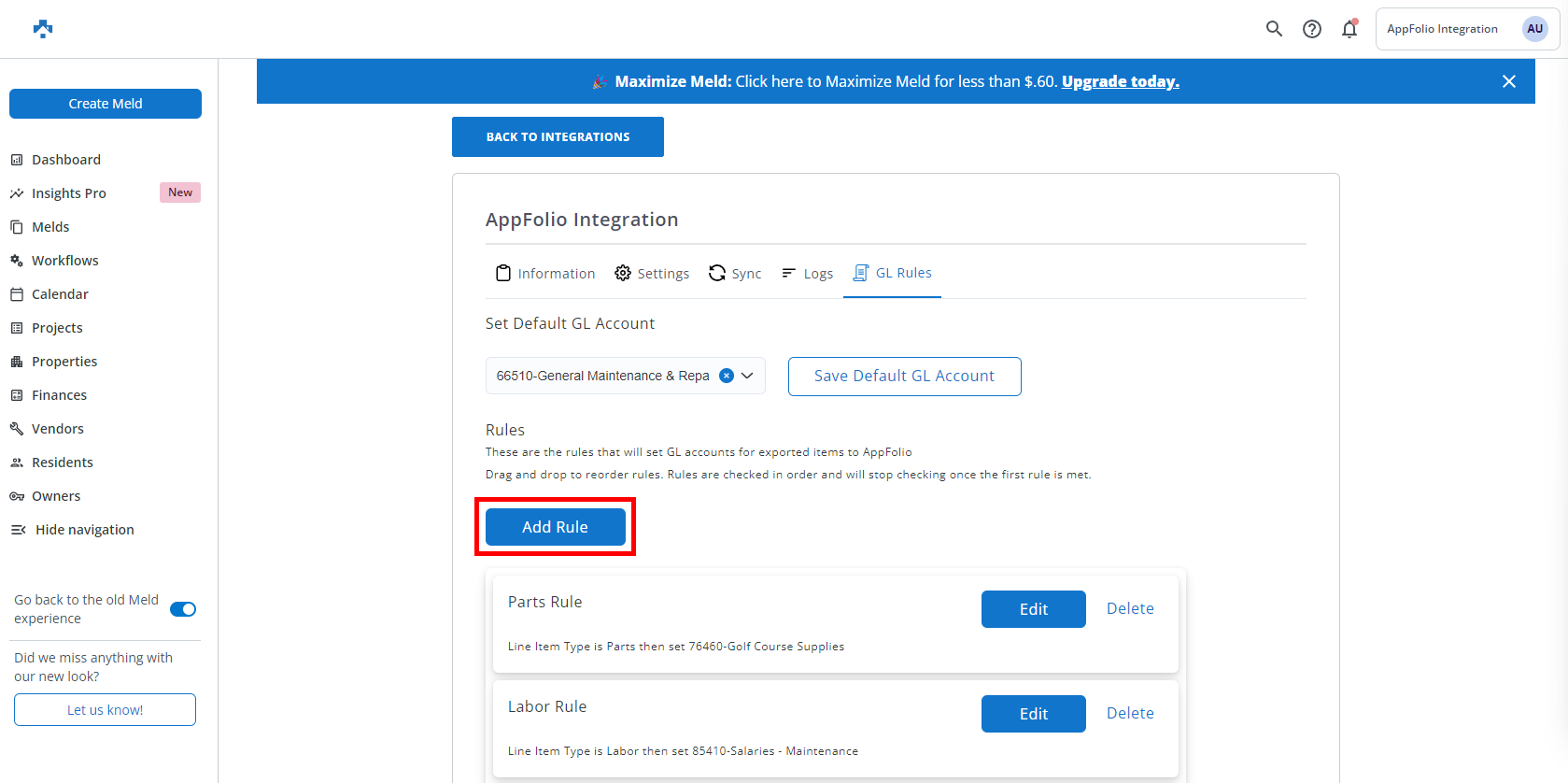
Task: Open Workflows from the sidebar
Action: pos(64,261)
